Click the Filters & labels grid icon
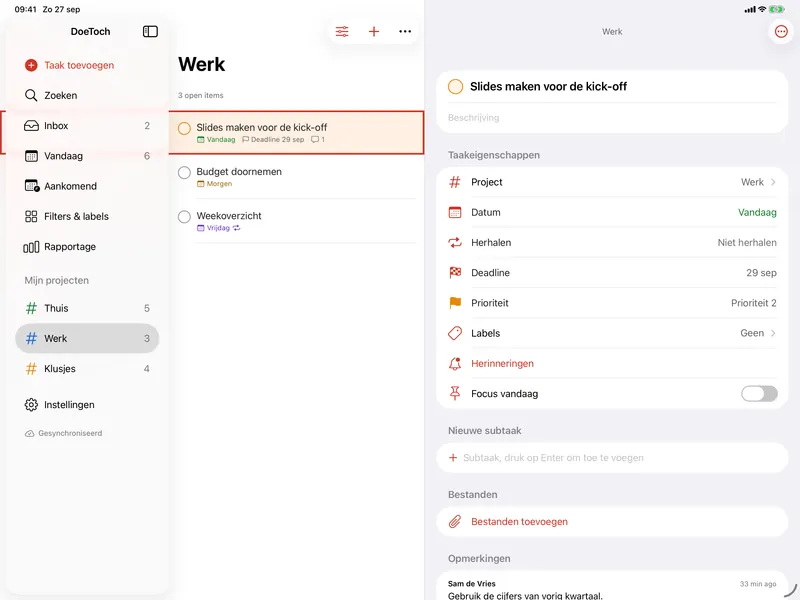The width and height of the screenshot is (800, 600). click(31, 216)
